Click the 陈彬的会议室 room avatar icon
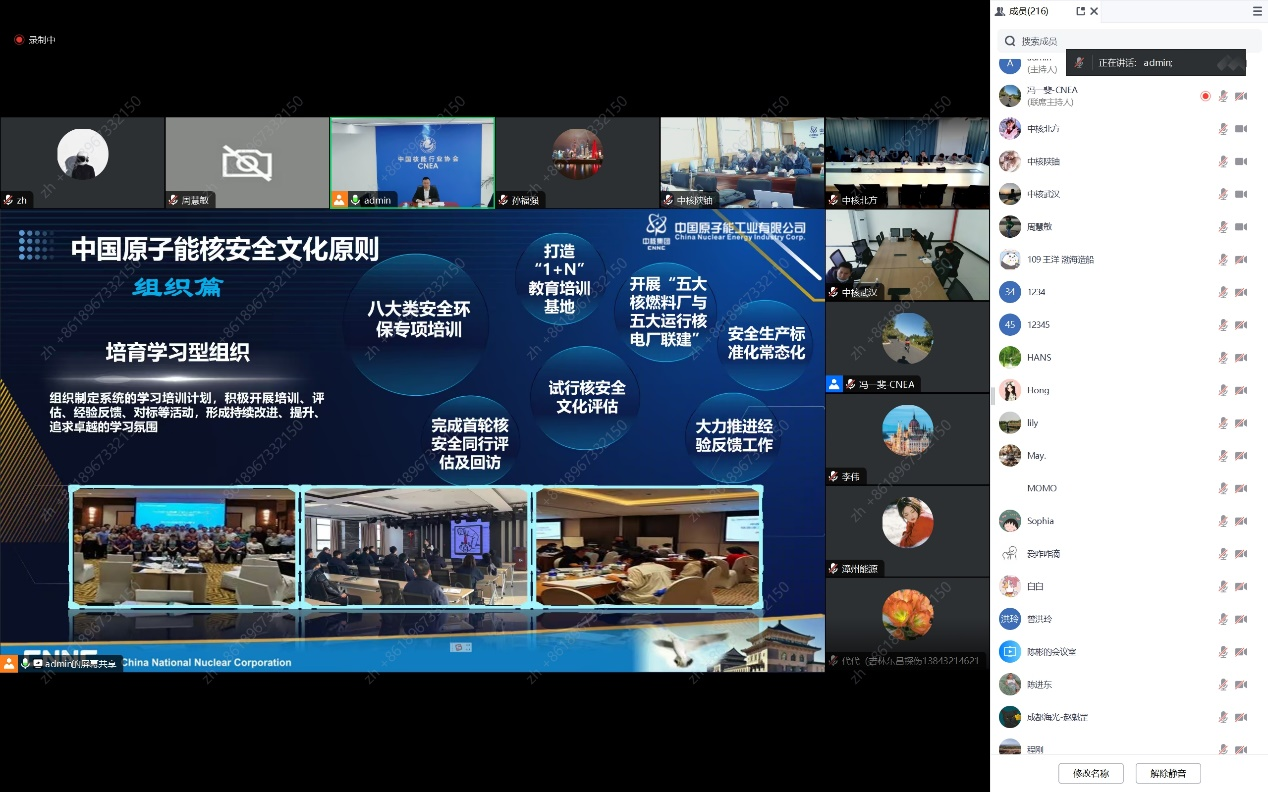This screenshot has width=1268, height=792. pyautogui.click(x=1010, y=652)
